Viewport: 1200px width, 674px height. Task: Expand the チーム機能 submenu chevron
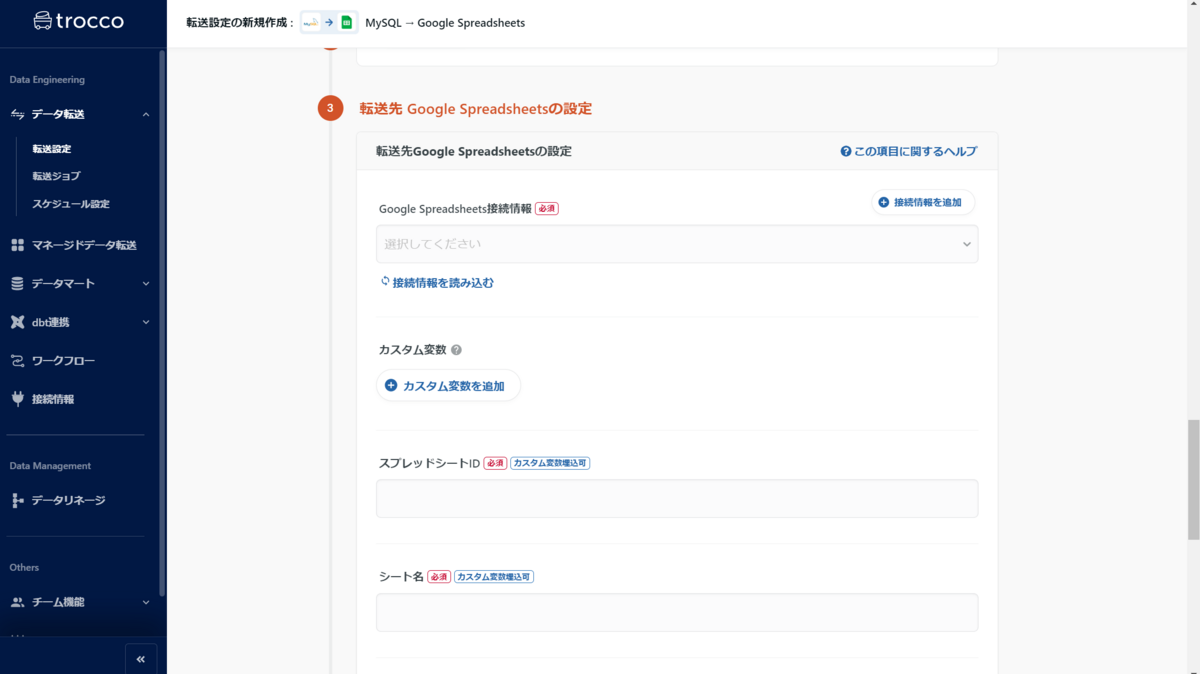(x=146, y=602)
